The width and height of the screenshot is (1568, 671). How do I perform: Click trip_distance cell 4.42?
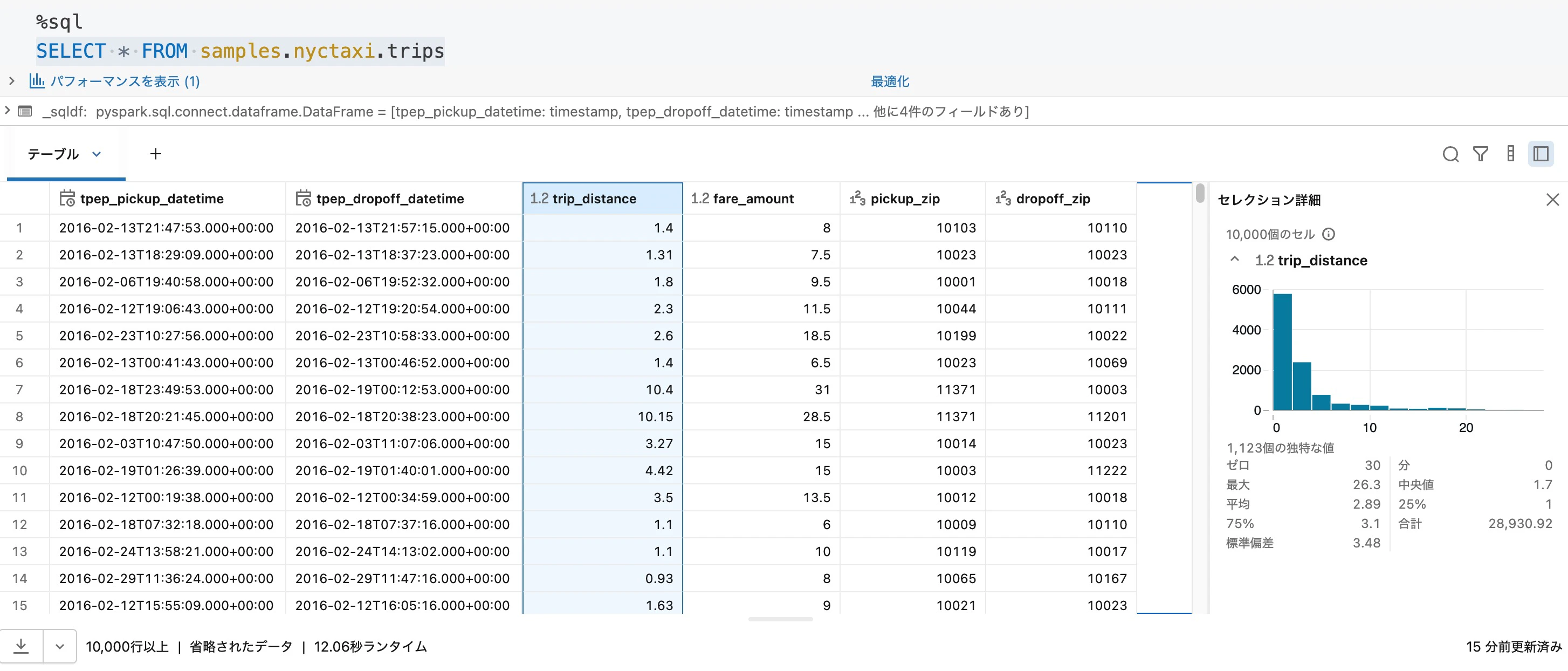[603, 471]
